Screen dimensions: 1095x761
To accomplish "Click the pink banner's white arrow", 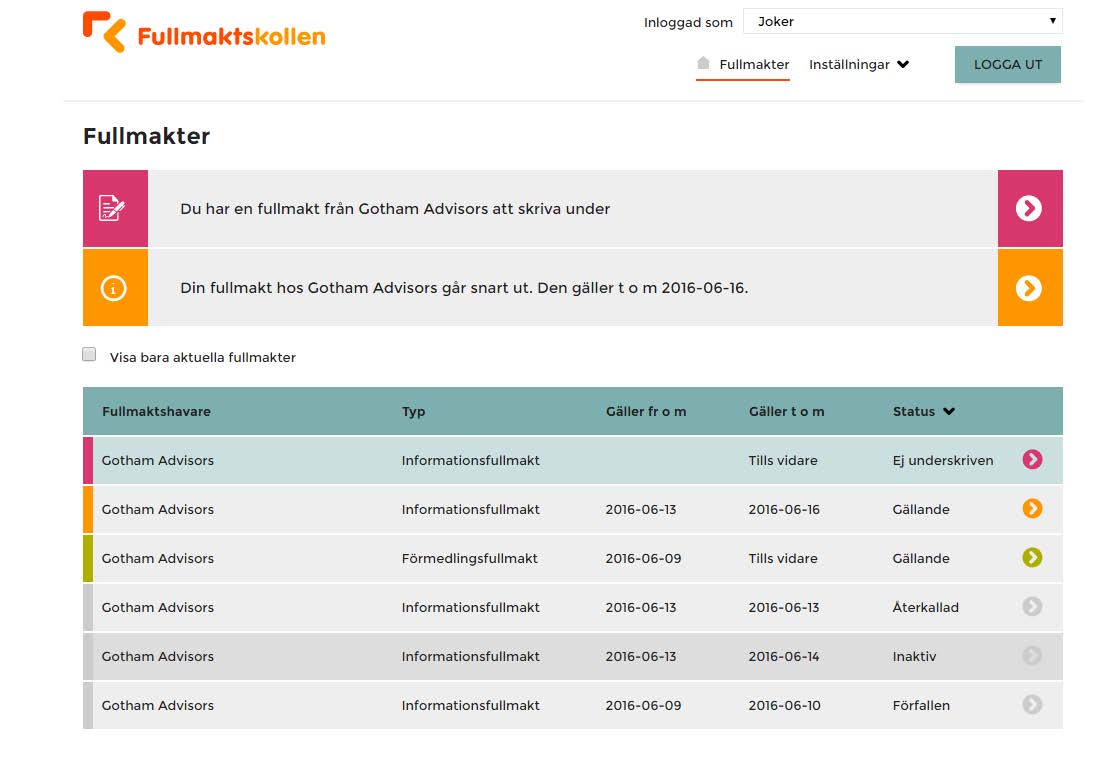I will coord(1029,208).
